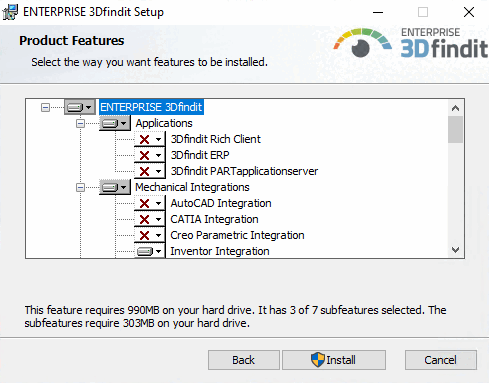The image size is (489, 383).
Task: Go back with the Back button
Action: pos(244,360)
